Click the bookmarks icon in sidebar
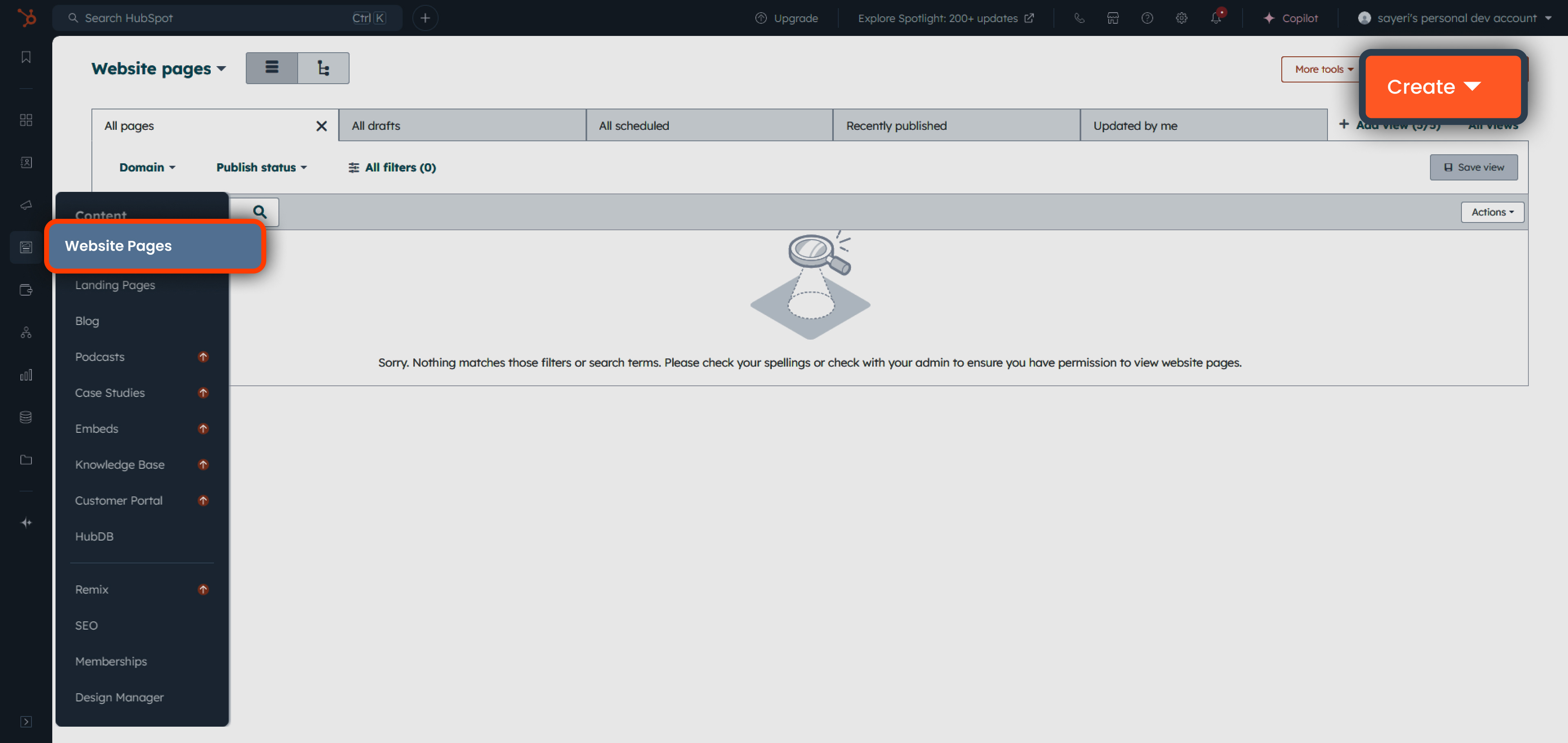This screenshot has width=1568, height=743. click(26, 57)
